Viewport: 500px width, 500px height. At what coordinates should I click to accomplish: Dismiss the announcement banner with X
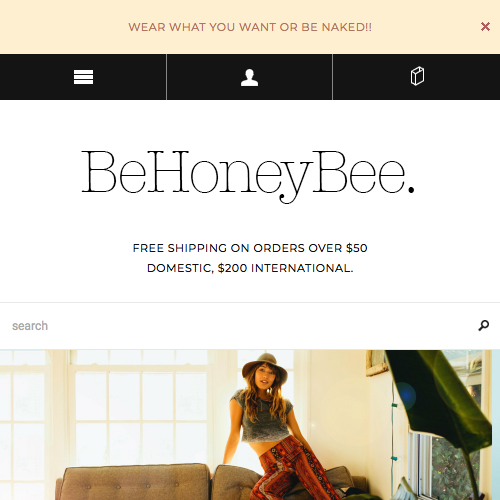pos(485,26)
